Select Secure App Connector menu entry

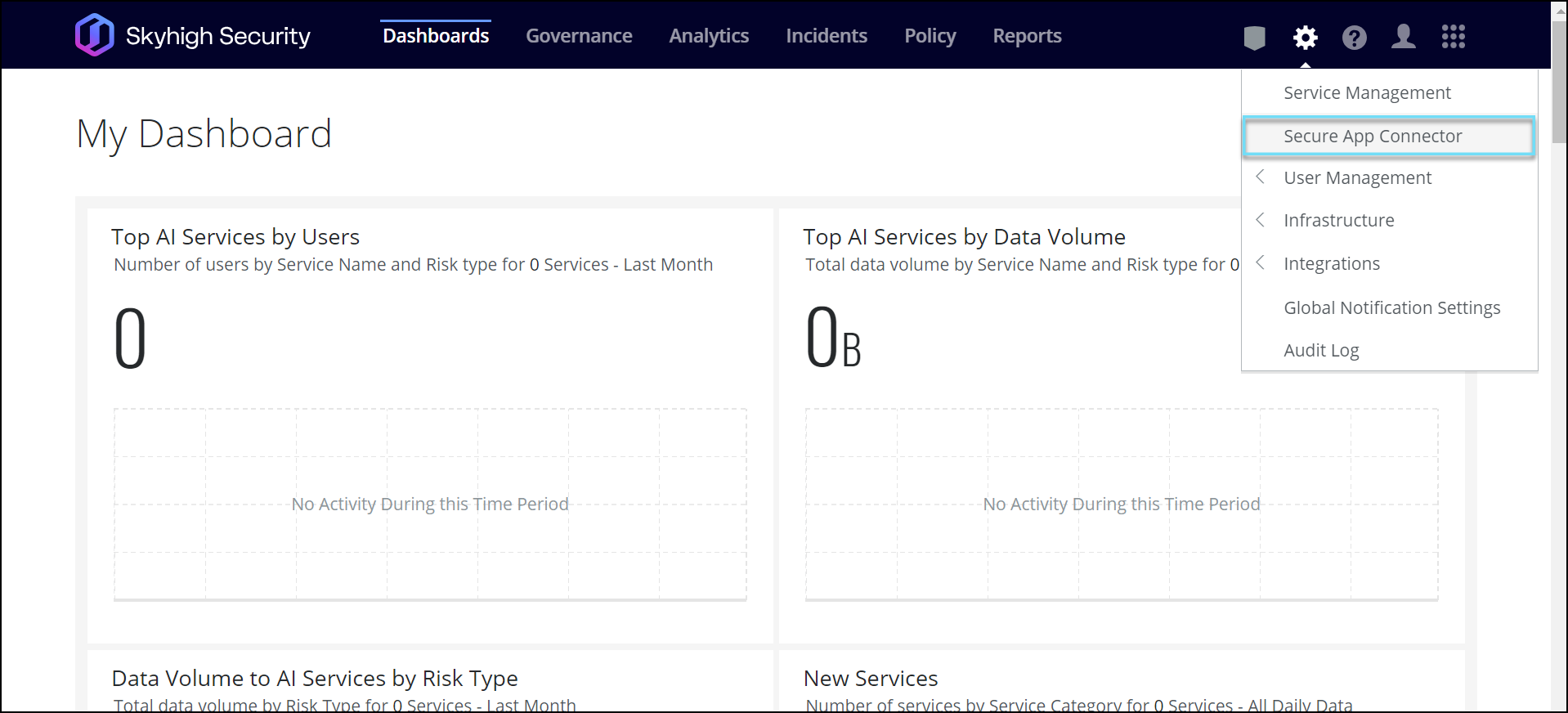1389,137
